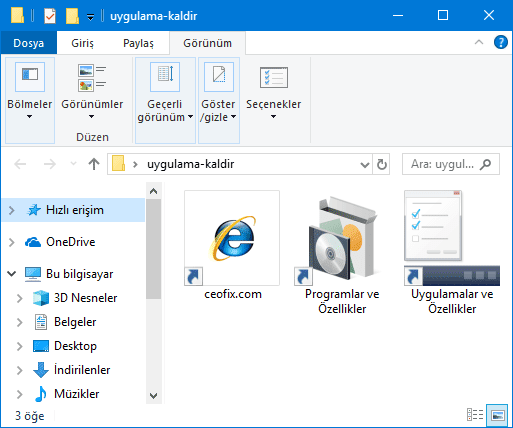Select Bu bilgisayar in navigation pane
Image resolution: width=513 pixels, height=428 pixels.
tap(79, 274)
